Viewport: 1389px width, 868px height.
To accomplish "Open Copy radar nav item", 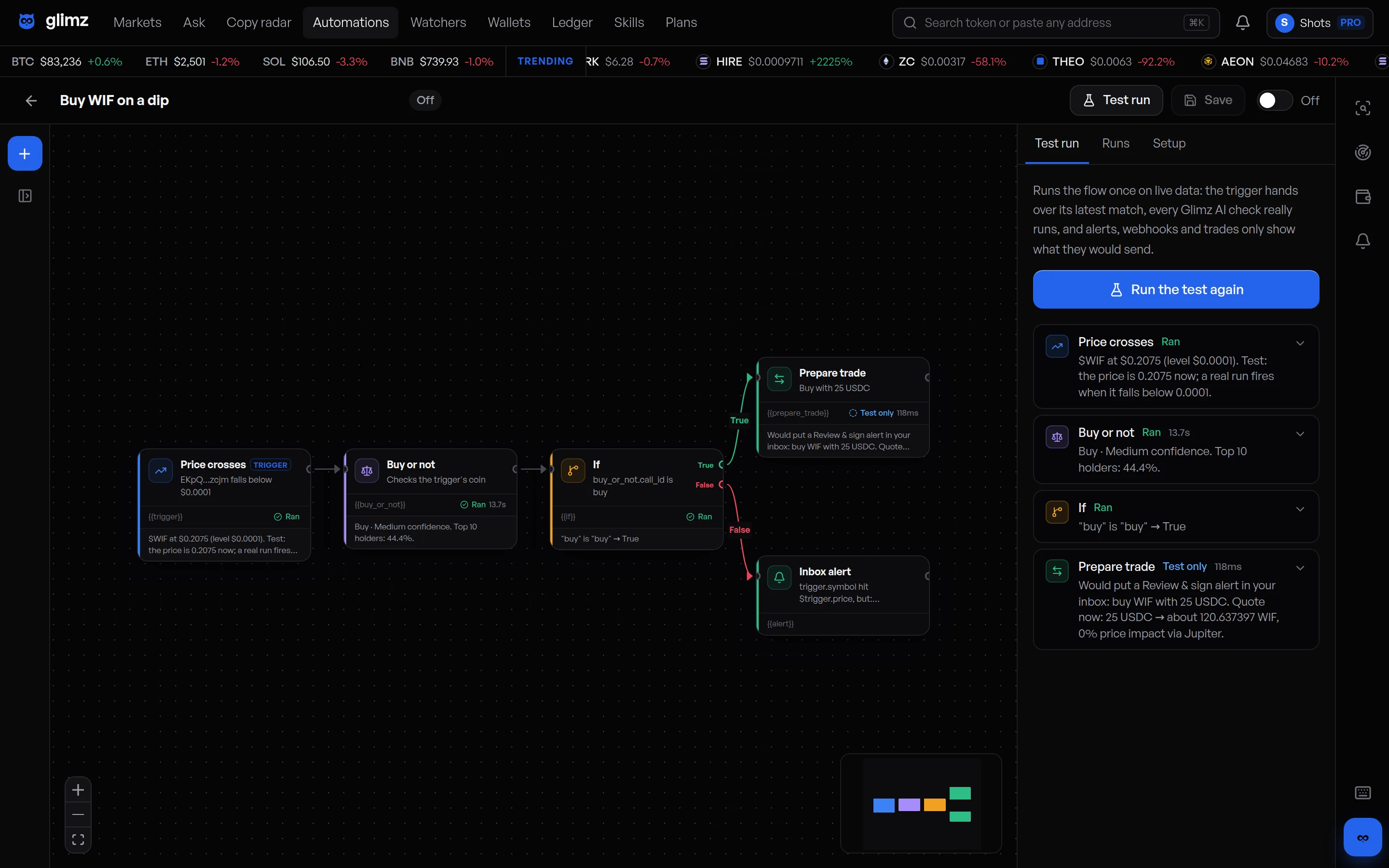I will coord(259,22).
